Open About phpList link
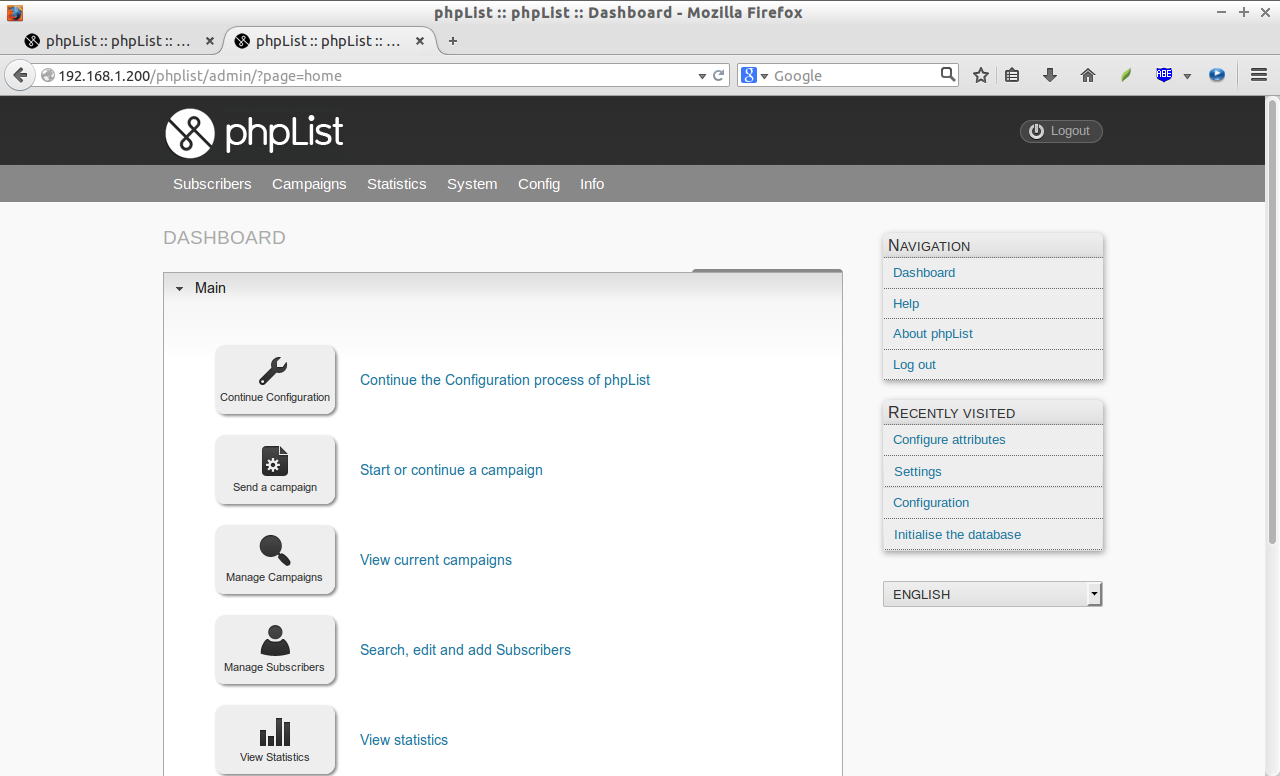This screenshot has height=776, width=1280. [933, 334]
